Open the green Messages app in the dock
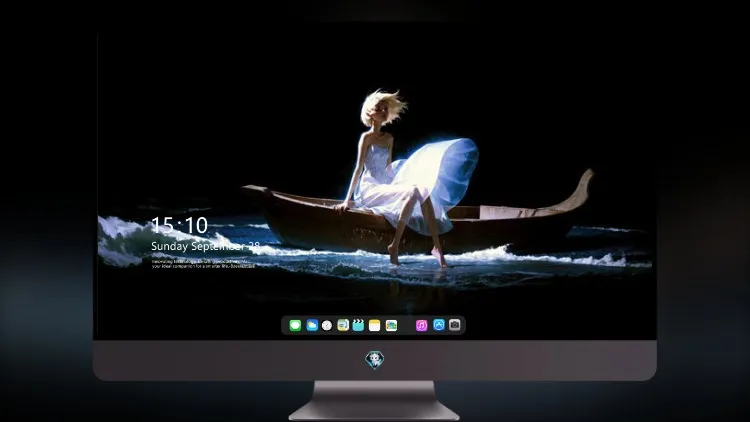 click(295, 325)
